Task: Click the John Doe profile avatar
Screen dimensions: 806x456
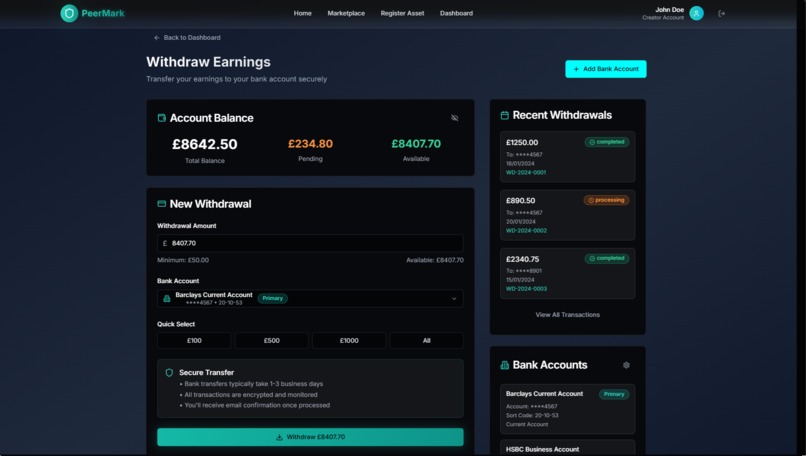Action: pos(697,13)
